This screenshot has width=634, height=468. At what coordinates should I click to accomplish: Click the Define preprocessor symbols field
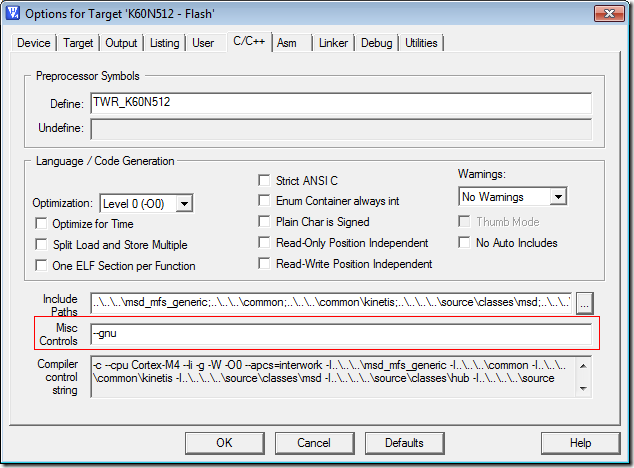pos(341,103)
